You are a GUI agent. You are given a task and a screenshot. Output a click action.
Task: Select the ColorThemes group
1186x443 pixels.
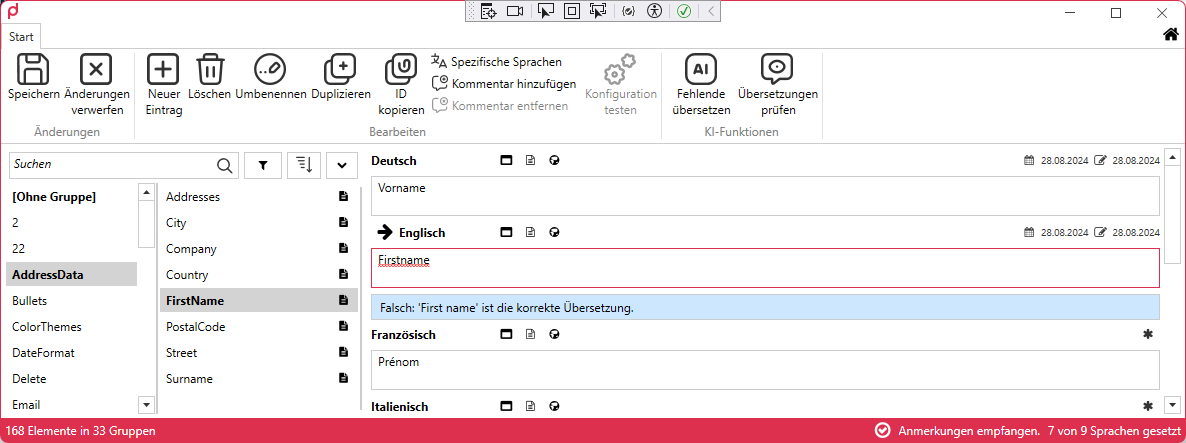pos(71,327)
